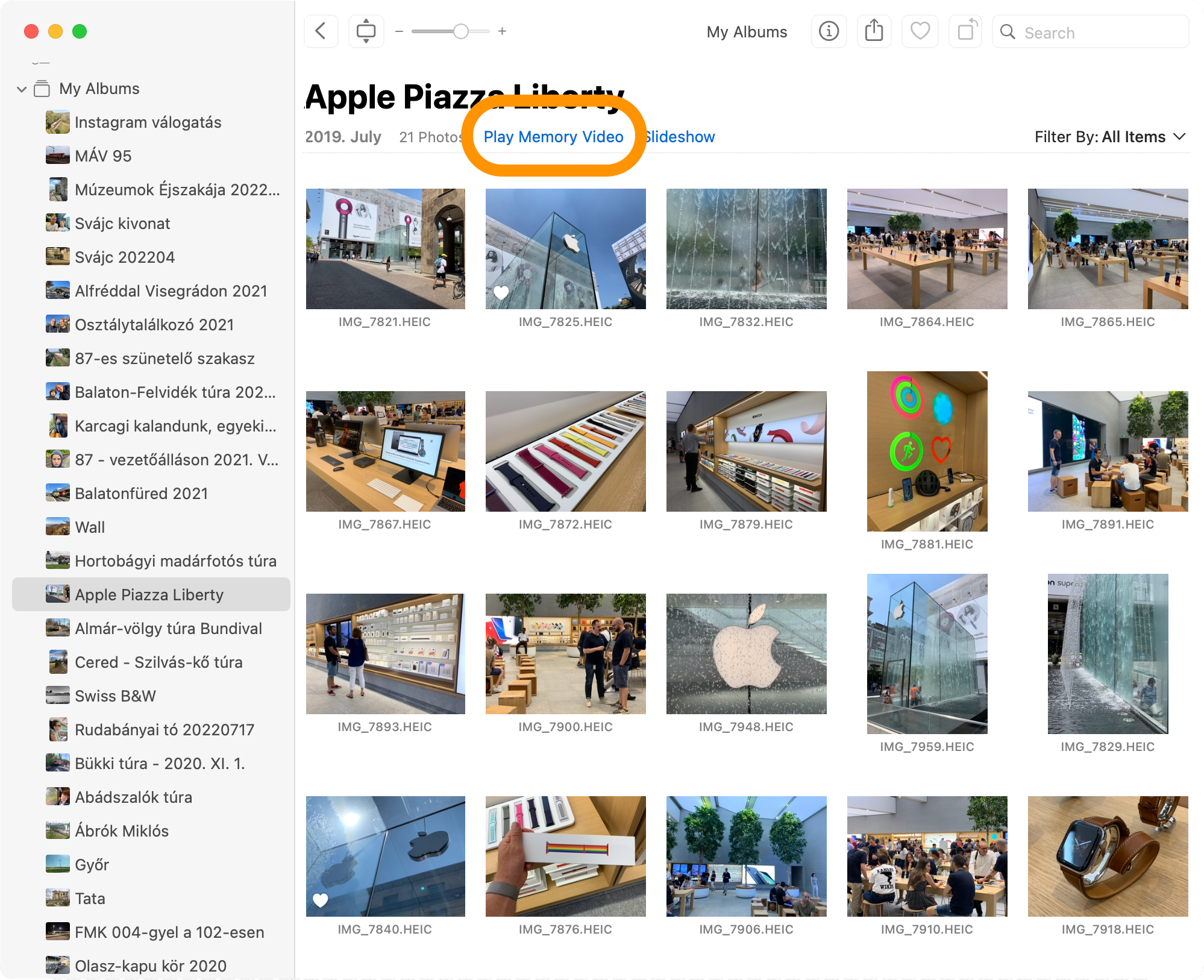Click Osztálytalálkozó 2021 album icon
This screenshot has height=980, width=1204.
coord(58,324)
